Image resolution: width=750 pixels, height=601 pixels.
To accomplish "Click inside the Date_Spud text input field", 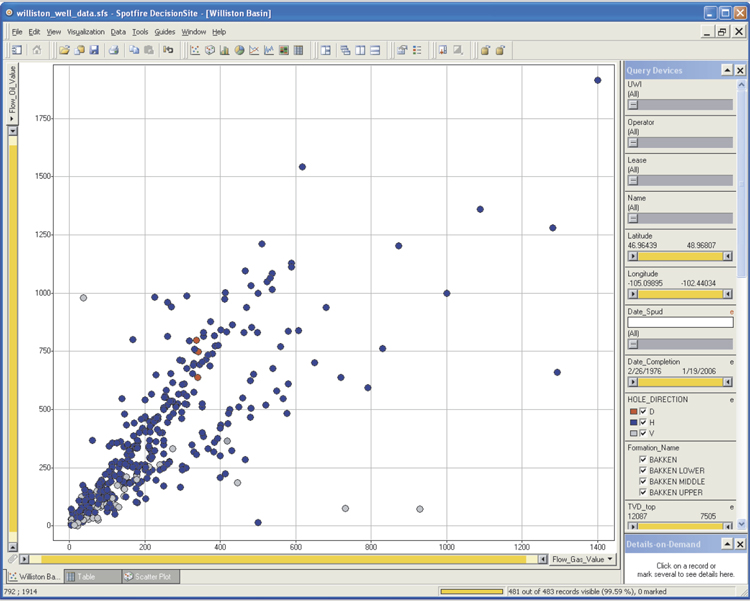I will [x=680, y=323].
